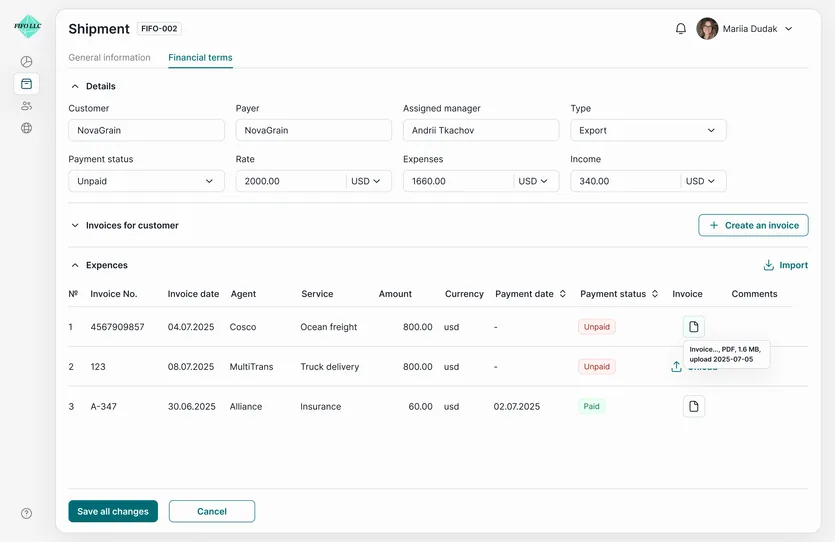Click Unpaid status badge in Cosco row
835x542 pixels.
click(596, 327)
